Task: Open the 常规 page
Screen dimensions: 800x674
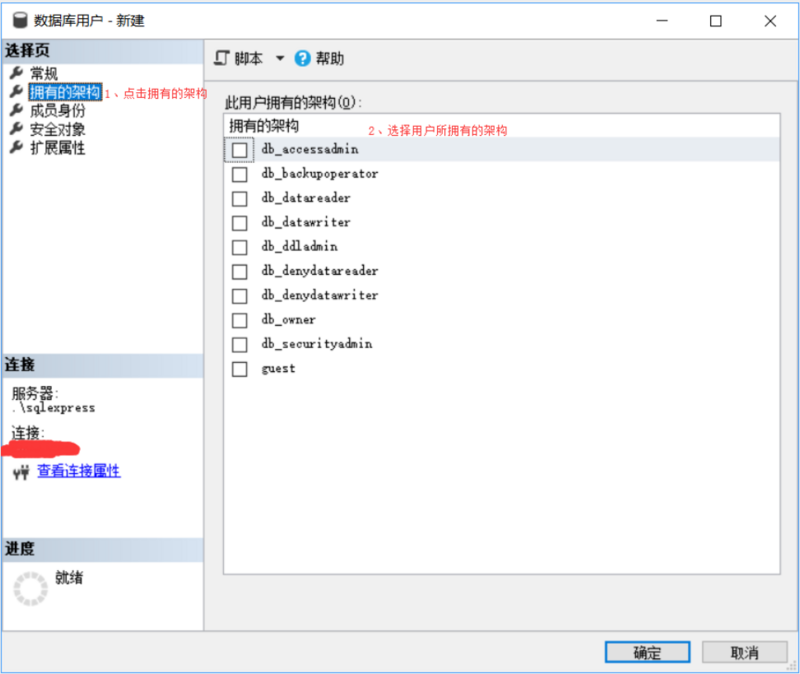Action: point(44,73)
